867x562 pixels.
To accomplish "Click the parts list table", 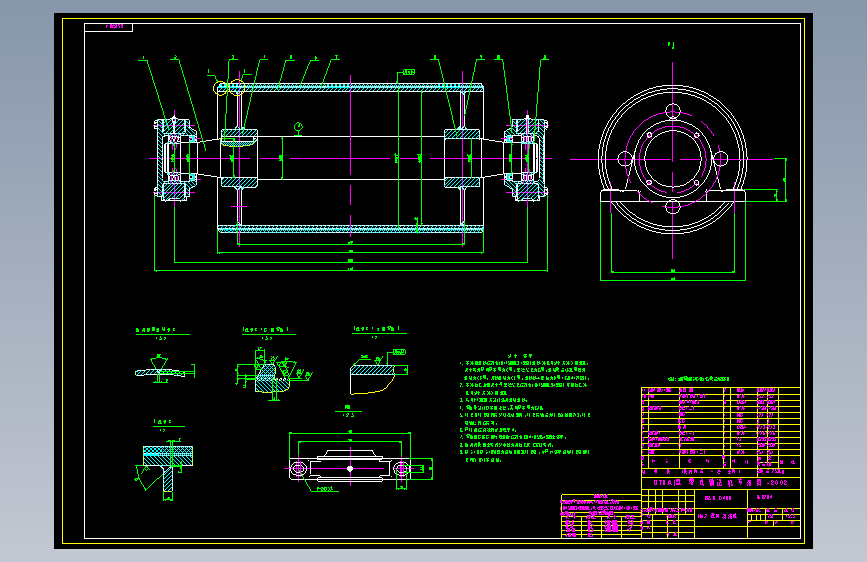I will click(x=720, y=427).
